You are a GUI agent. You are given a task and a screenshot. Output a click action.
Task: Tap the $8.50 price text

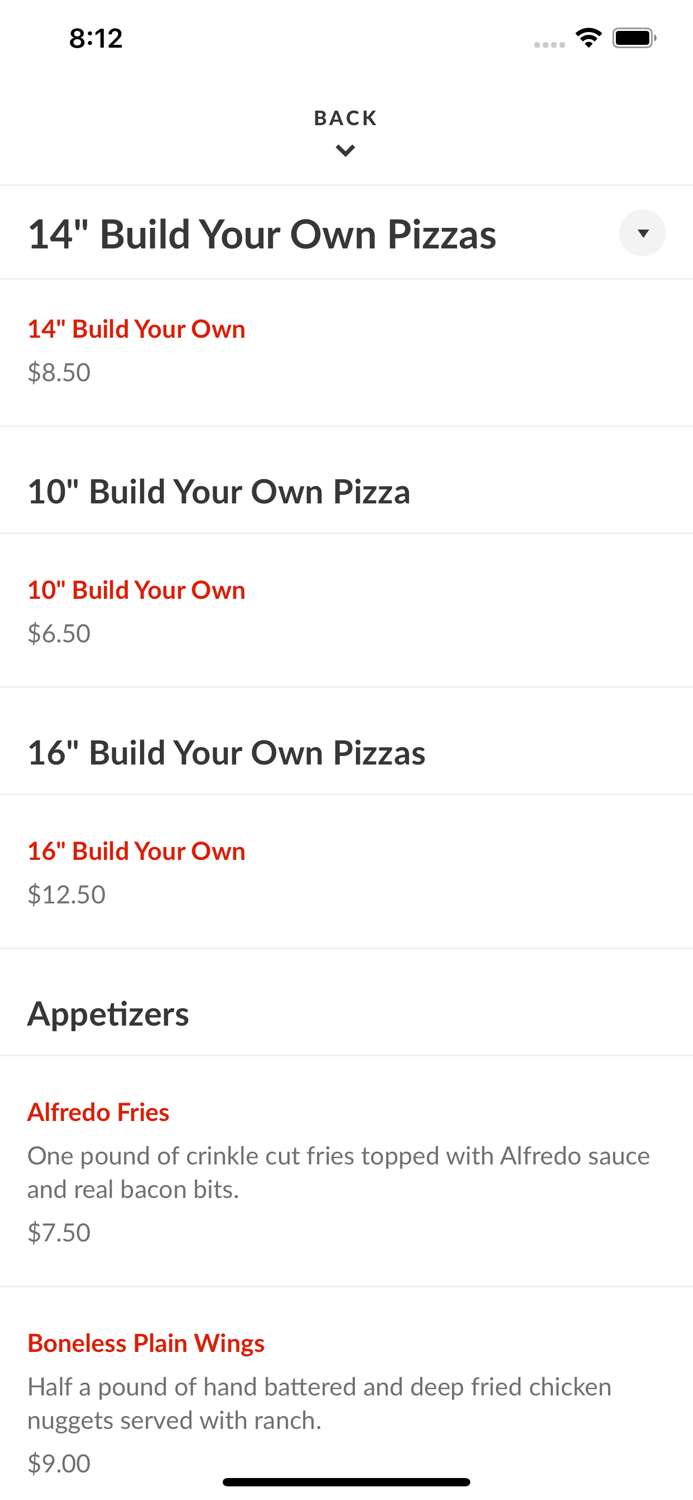pyautogui.click(x=58, y=372)
